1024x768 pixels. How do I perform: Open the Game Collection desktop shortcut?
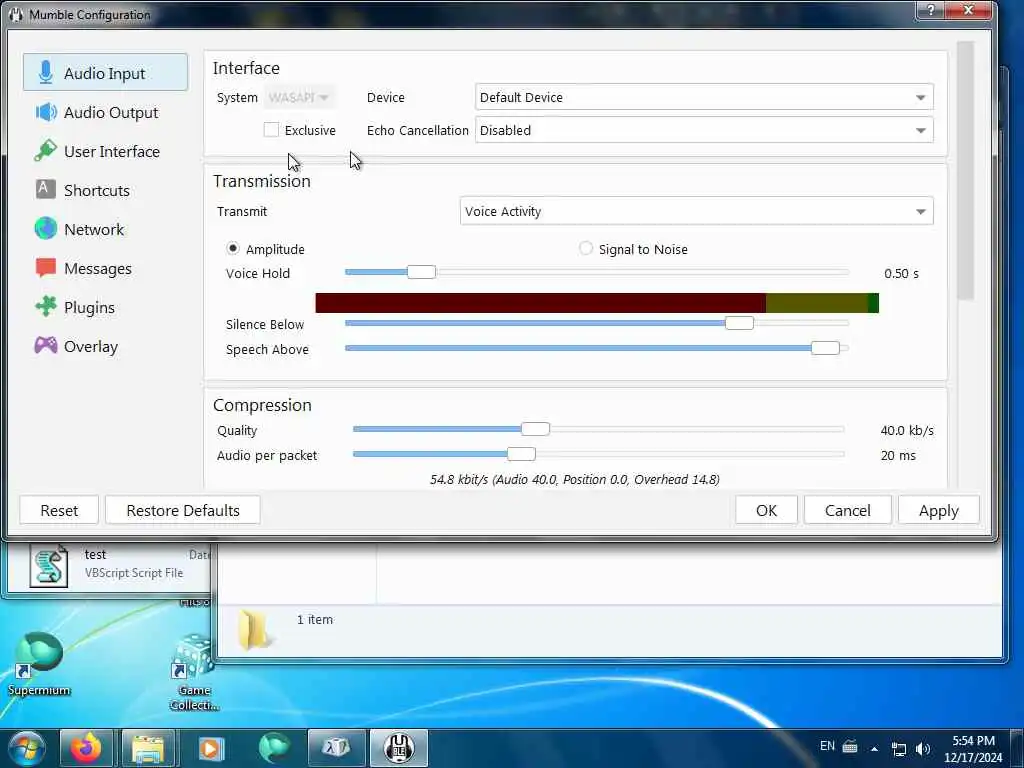click(x=193, y=673)
